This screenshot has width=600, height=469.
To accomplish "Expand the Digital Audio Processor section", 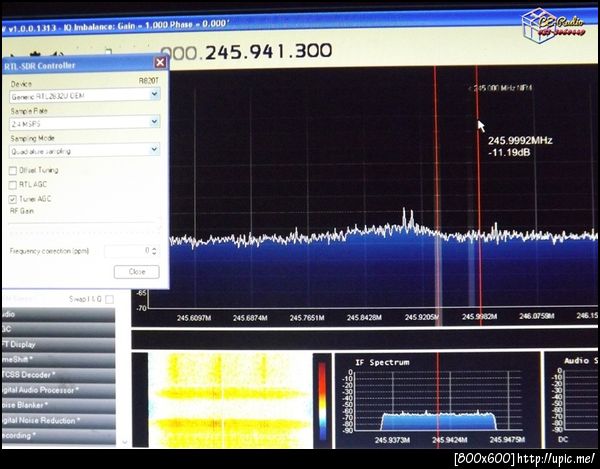I will (58, 391).
